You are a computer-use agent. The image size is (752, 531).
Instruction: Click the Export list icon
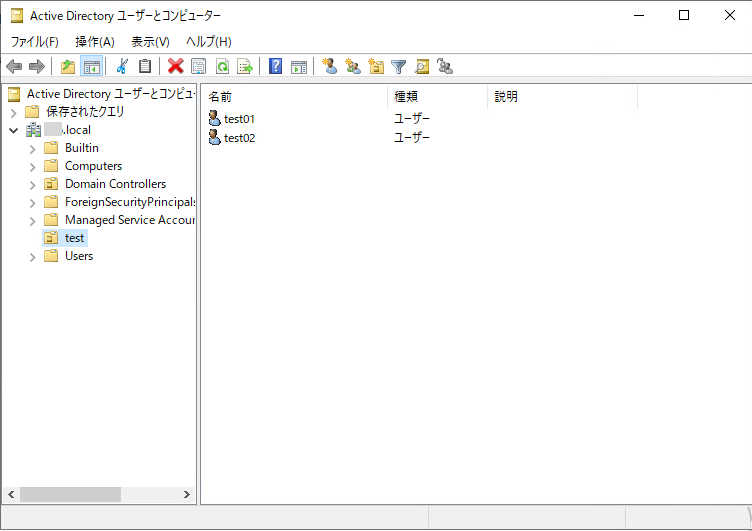[x=245, y=66]
